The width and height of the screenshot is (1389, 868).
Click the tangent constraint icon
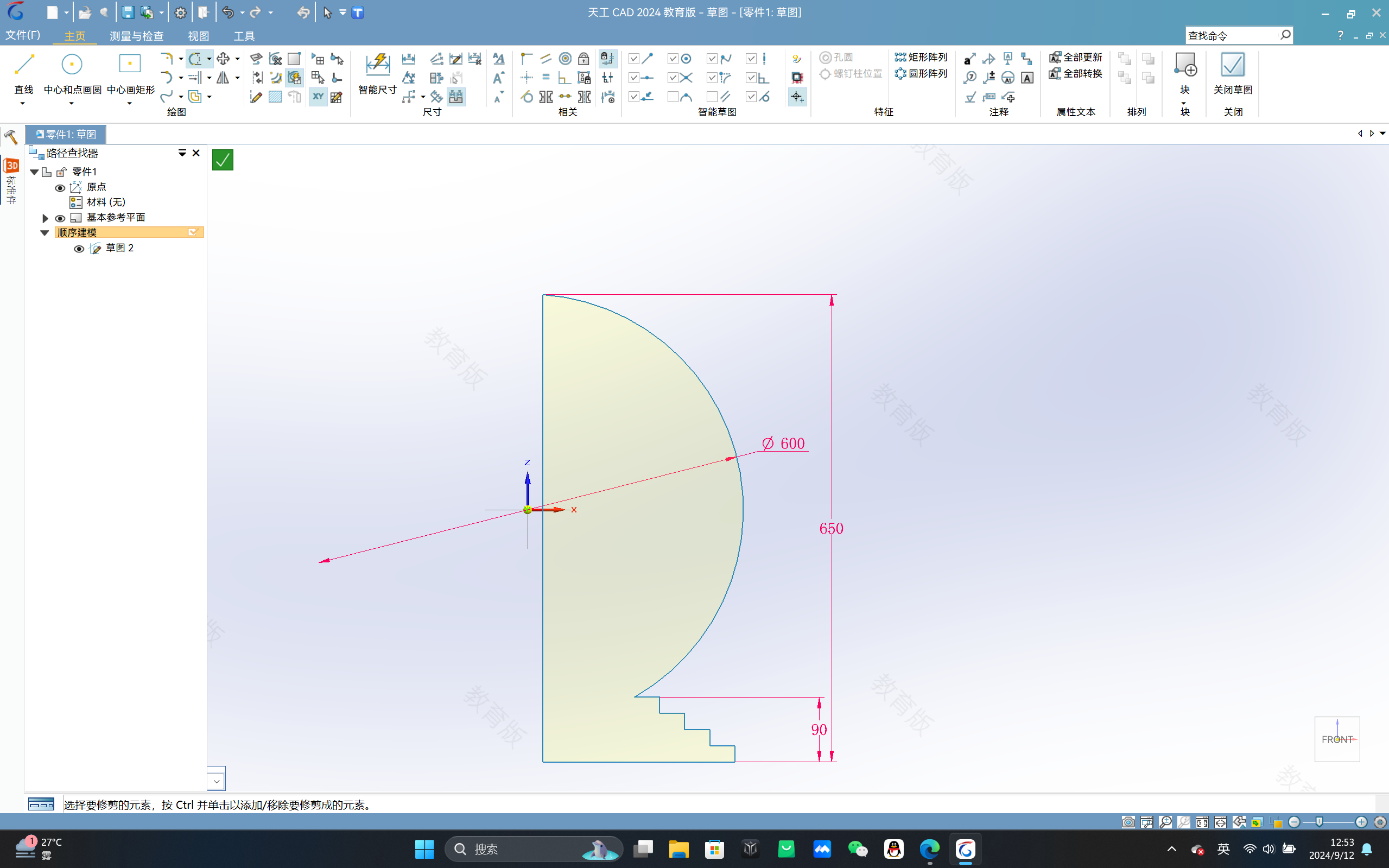point(527,97)
